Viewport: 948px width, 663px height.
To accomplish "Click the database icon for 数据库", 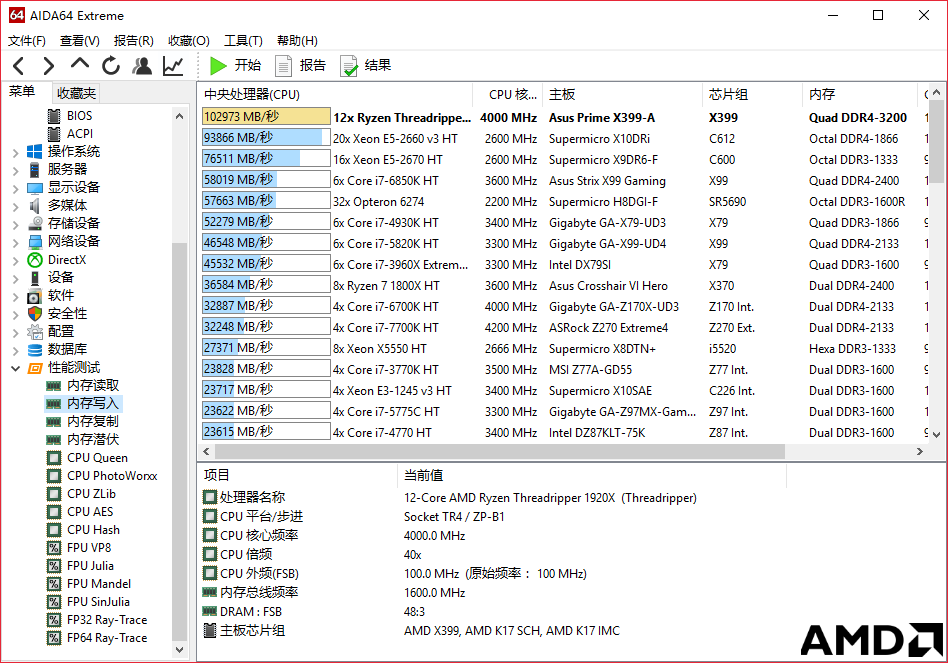I will coord(34,349).
